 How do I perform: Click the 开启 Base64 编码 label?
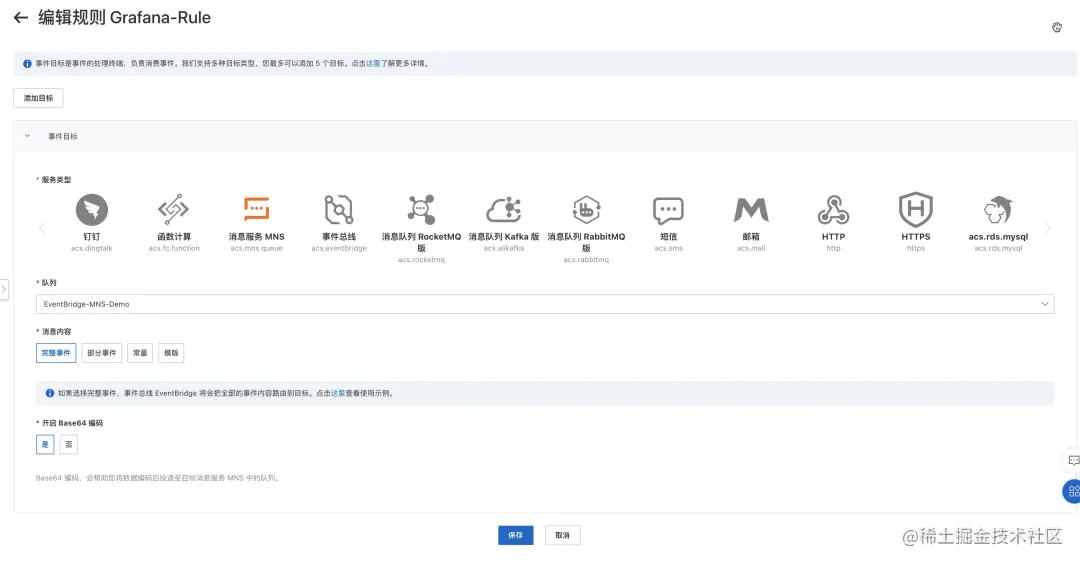[72, 424]
